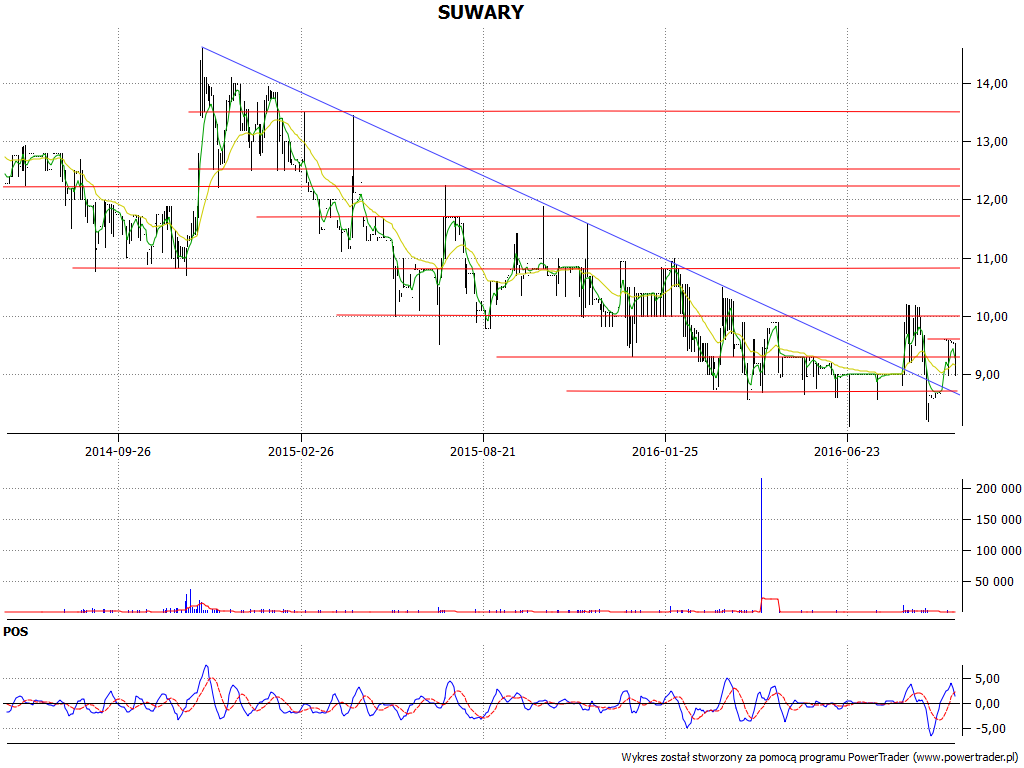Select the 2016-01-25 date label
The height and width of the screenshot is (768, 1024).
pos(665,451)
